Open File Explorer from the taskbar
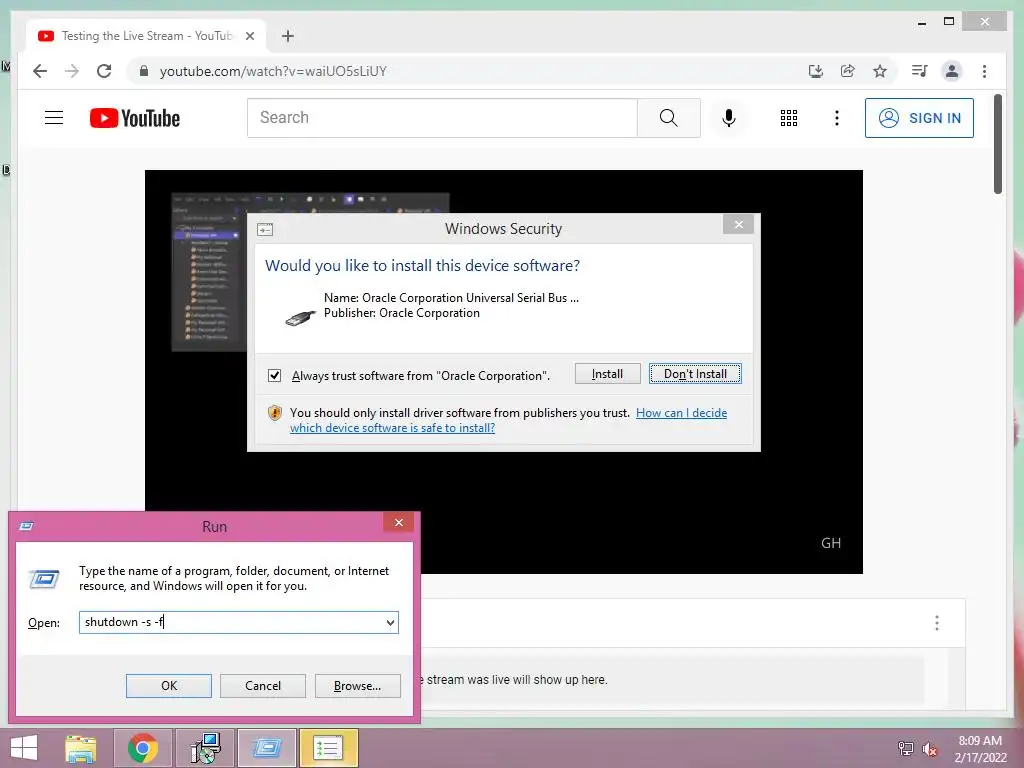Image resolution: width=1024 pixels, height=768 pixels. click(80, 748)
